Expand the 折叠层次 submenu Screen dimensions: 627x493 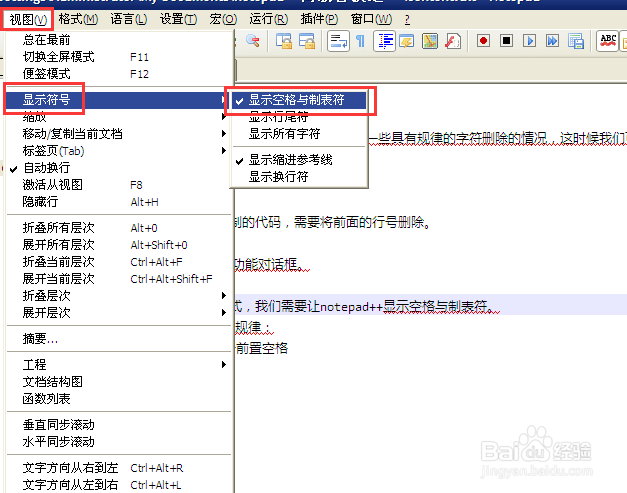pyautogui.click(x=119, y=296)
